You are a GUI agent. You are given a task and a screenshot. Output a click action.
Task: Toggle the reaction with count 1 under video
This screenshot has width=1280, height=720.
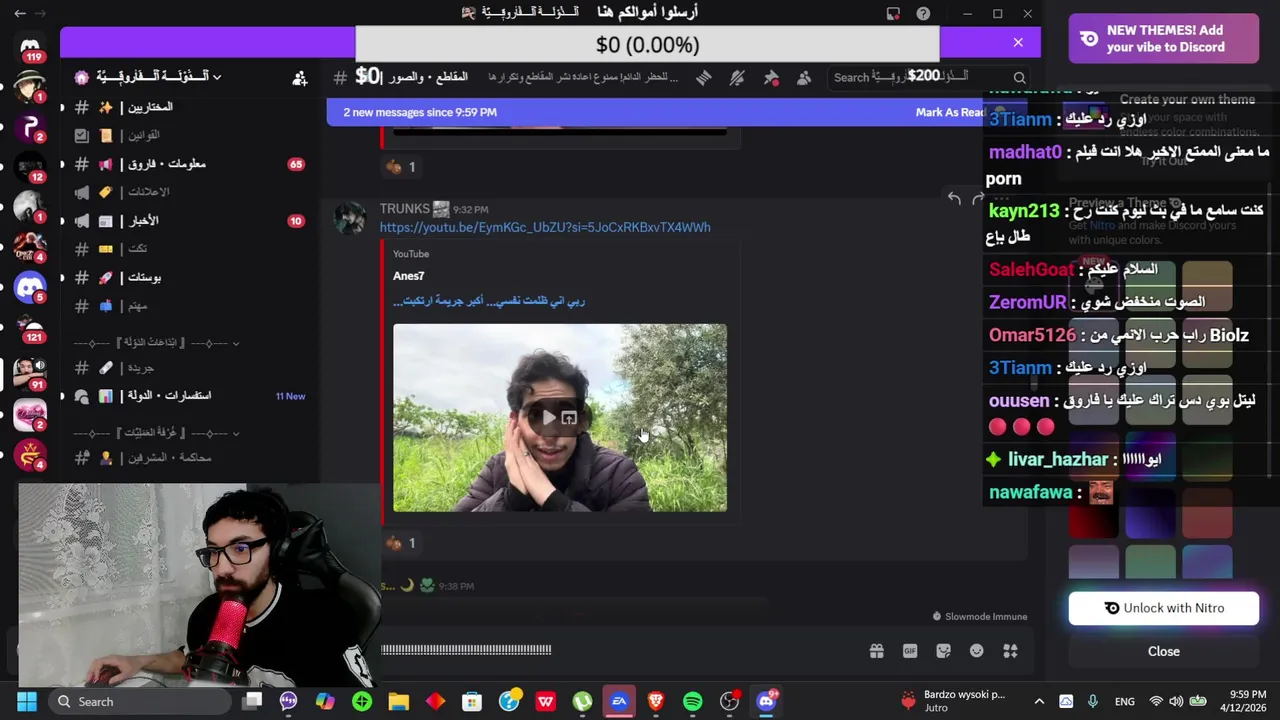click(x=401, y=543)
